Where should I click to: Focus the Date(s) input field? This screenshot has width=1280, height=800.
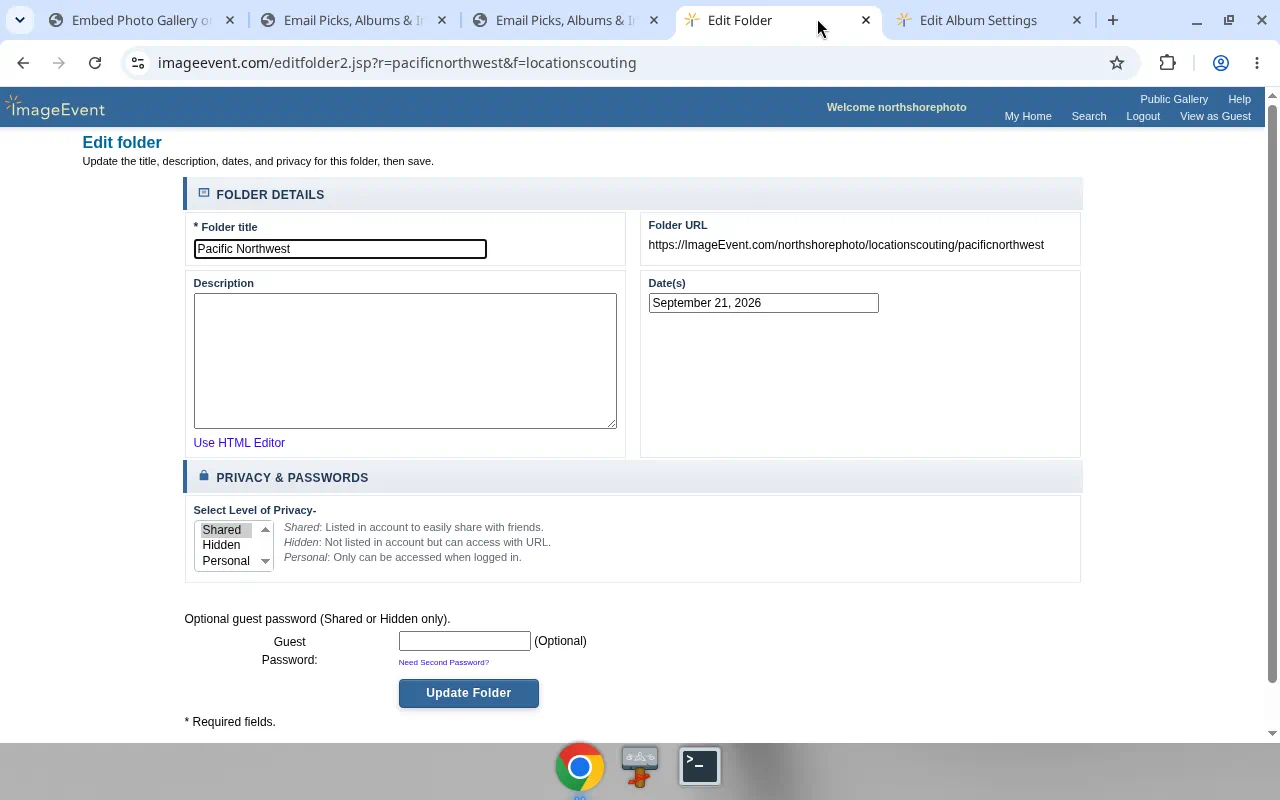tap(763, 303)
